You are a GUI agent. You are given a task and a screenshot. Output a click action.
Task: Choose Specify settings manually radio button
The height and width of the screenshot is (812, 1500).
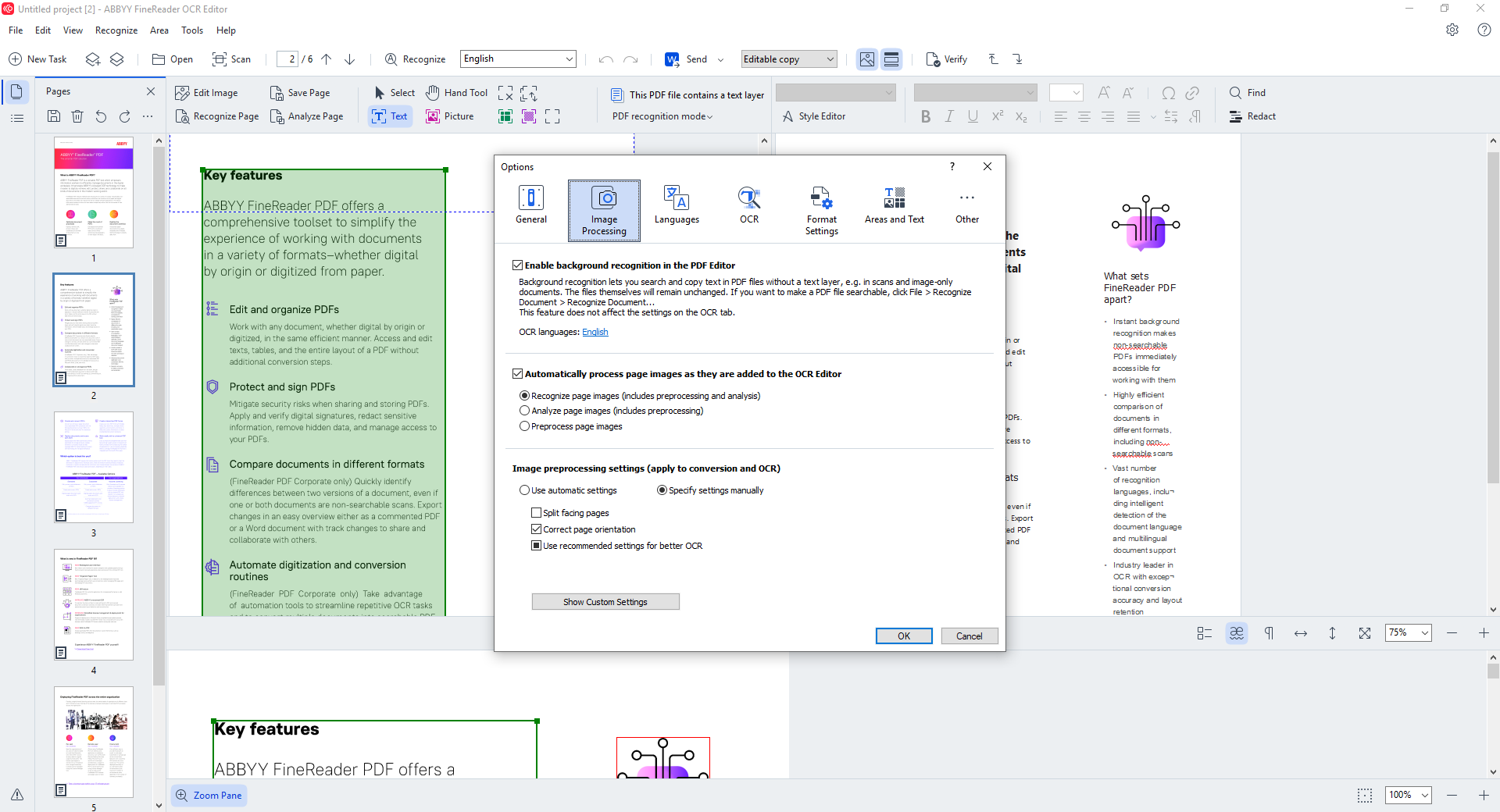click(x=662, y=490)
